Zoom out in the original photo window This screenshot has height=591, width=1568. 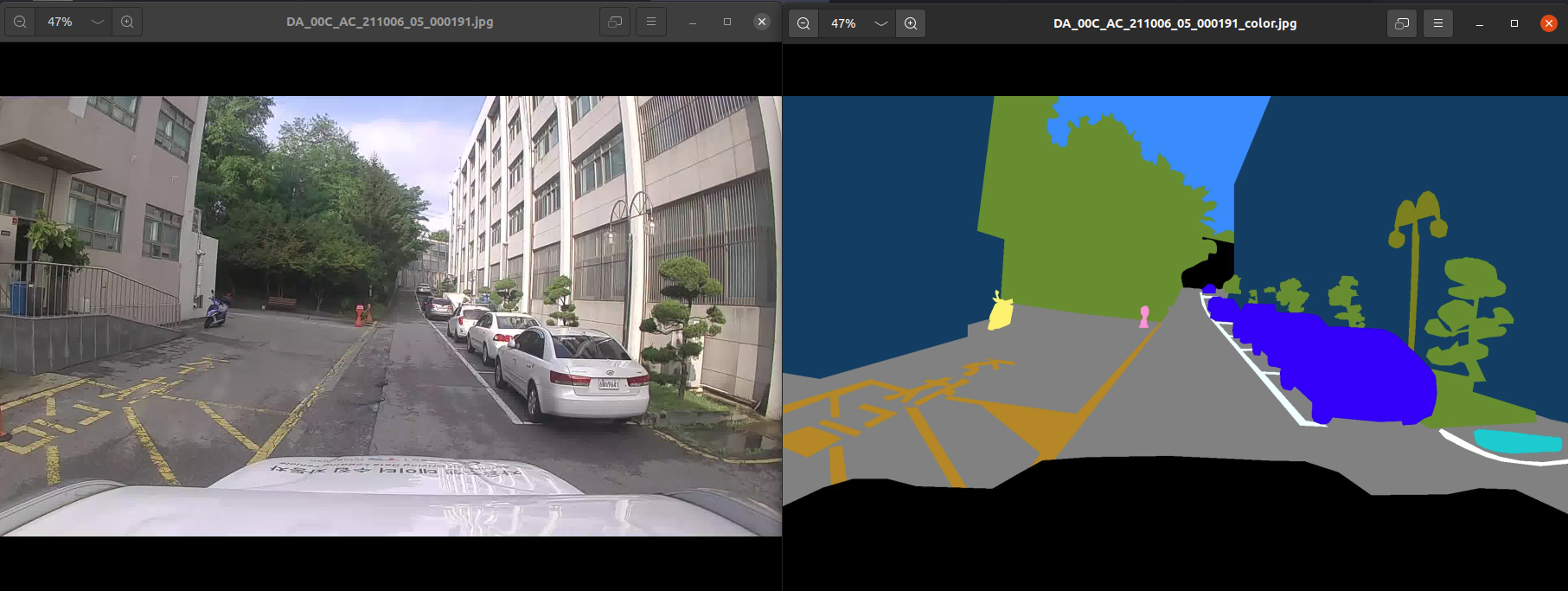20,22
